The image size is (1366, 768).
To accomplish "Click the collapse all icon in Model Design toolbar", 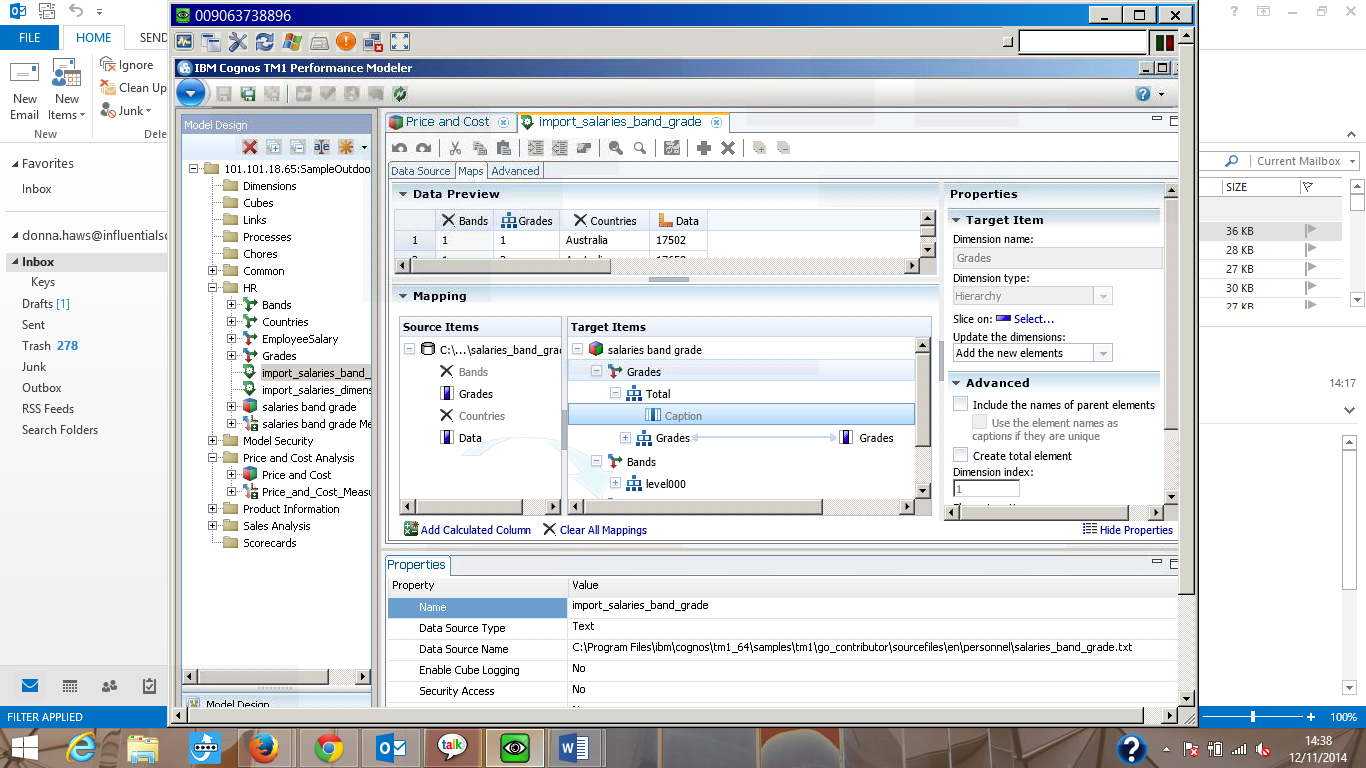I will click(x=297, y=147).
